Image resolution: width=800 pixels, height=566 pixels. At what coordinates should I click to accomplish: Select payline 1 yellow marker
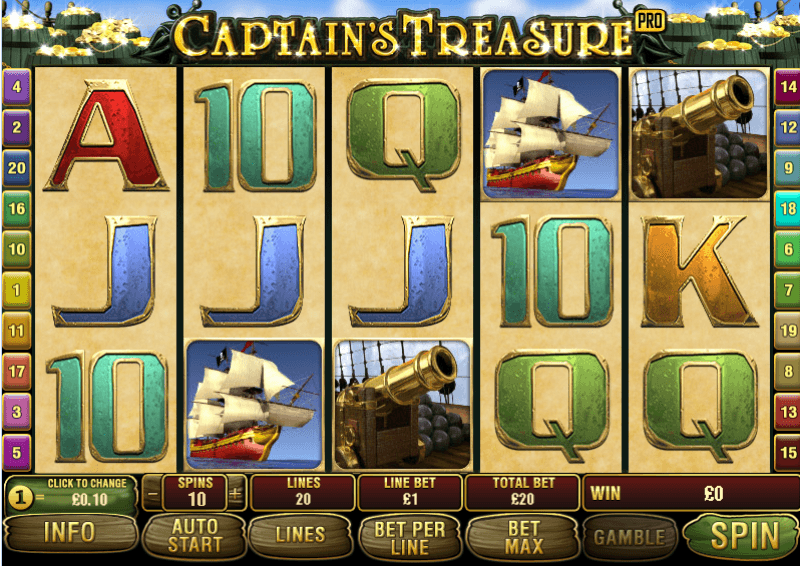[x=17, y=290]
